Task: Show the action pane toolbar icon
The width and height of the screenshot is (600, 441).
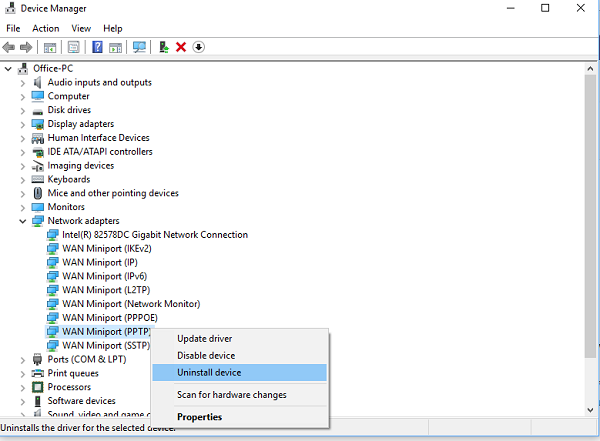Action: click(x=115, y=47)
